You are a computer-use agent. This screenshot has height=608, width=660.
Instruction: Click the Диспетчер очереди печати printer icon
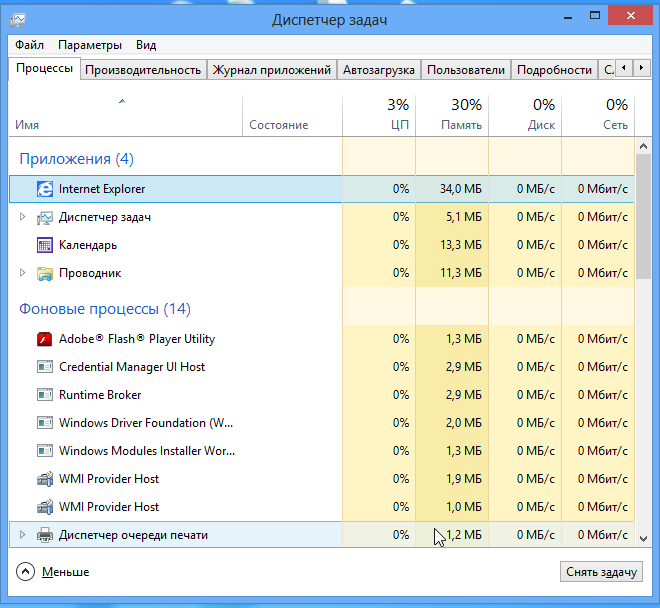(45, 535)
